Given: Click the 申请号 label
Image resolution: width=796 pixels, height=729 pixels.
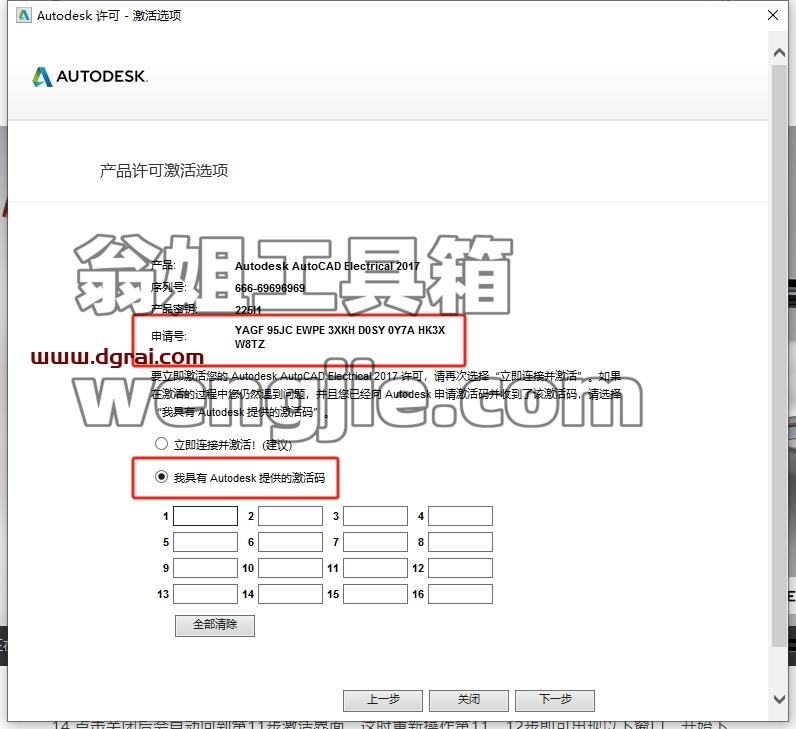Looking at the screenshot, I should pos(169,336).
